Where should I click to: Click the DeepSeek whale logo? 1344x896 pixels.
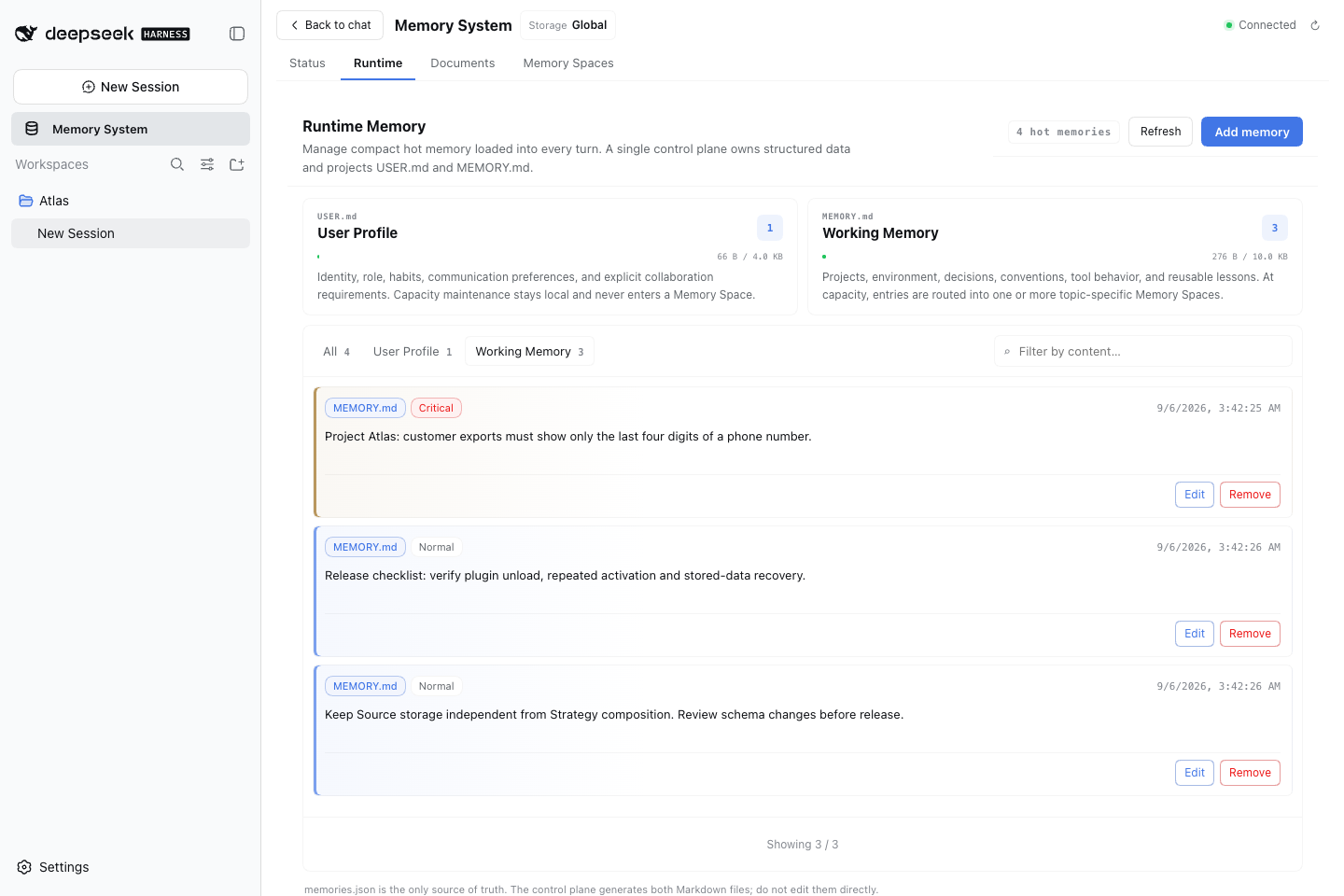(x=26, y=34)
